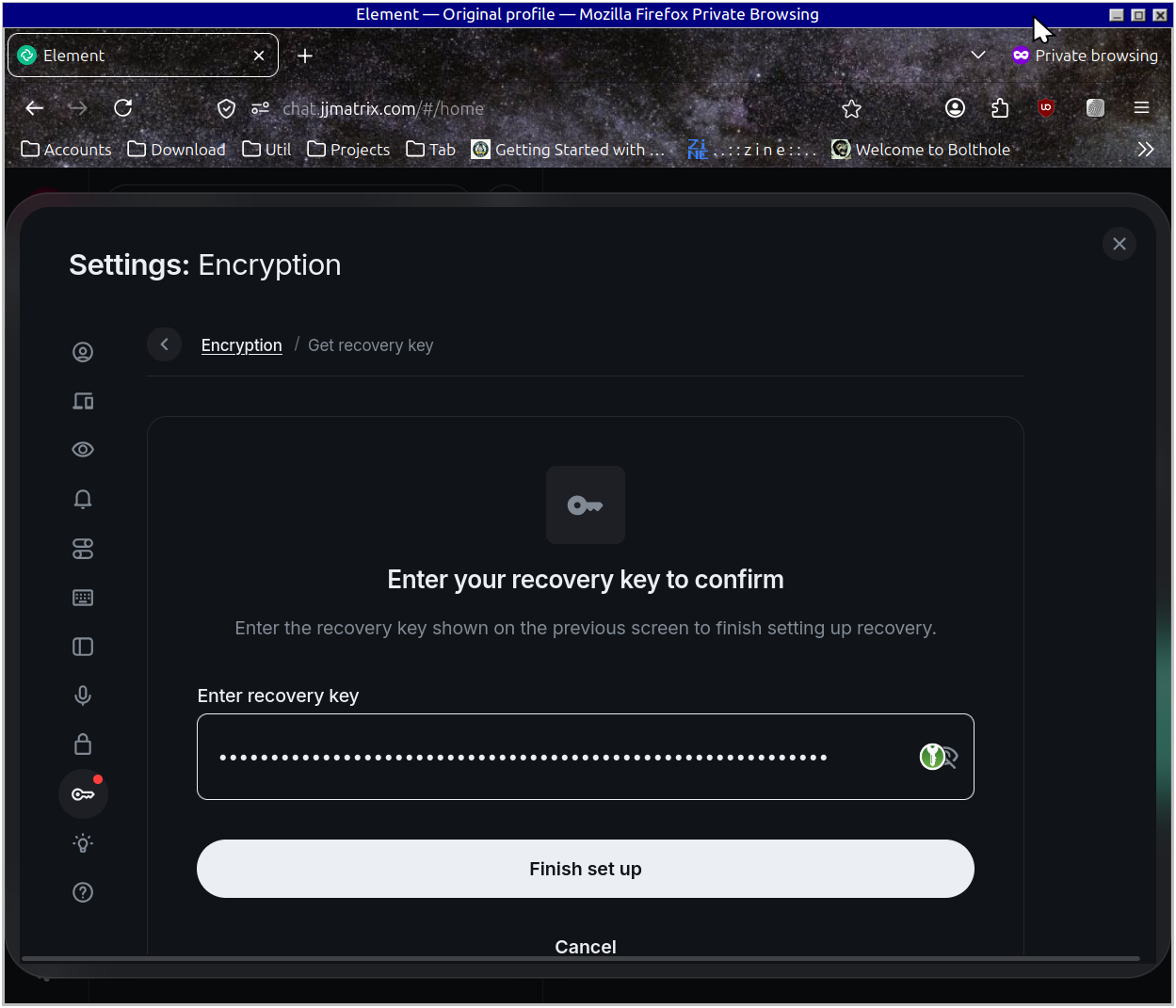
Task: Open Labs lightbulb sidebar icon
Action: pos(83,843)
